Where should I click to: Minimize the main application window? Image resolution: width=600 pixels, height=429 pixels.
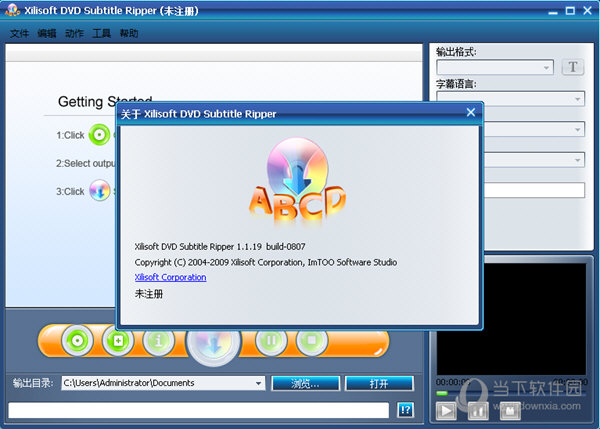coord(553,11)
